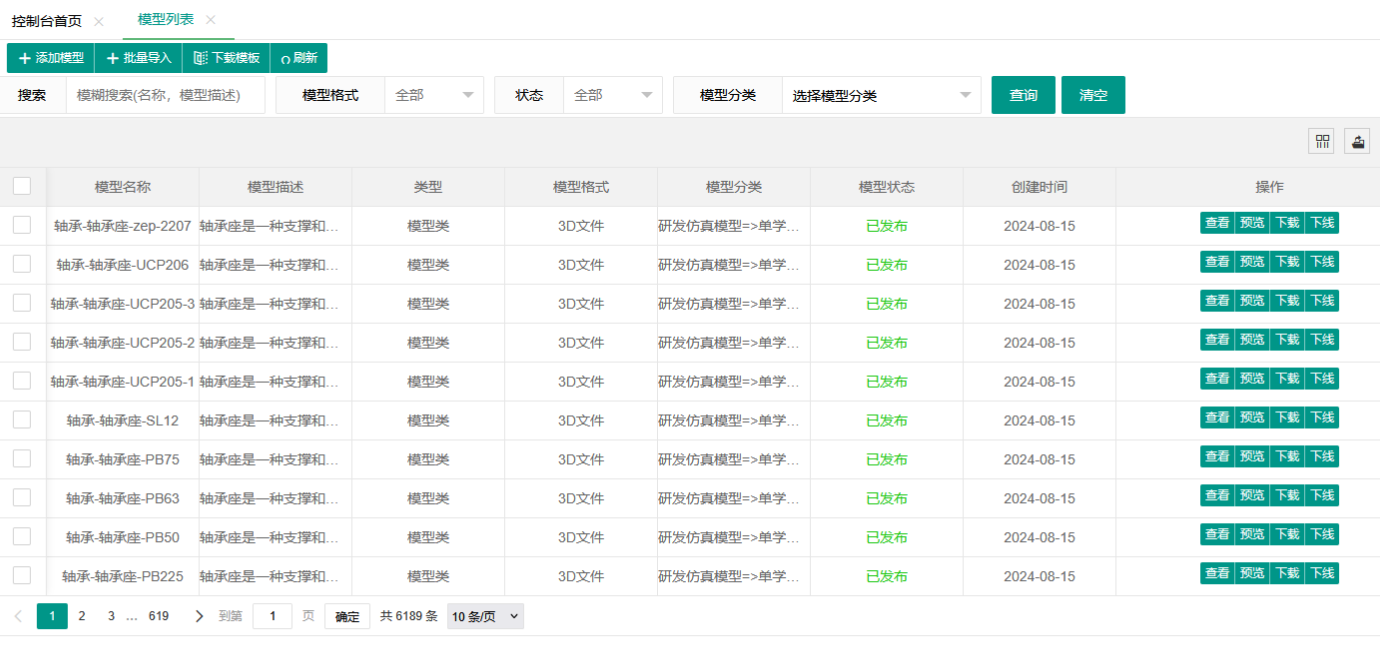The image size is (1380, 651).
Task: Change the 10 条/页 page size selector
Action: click(485, 616)
